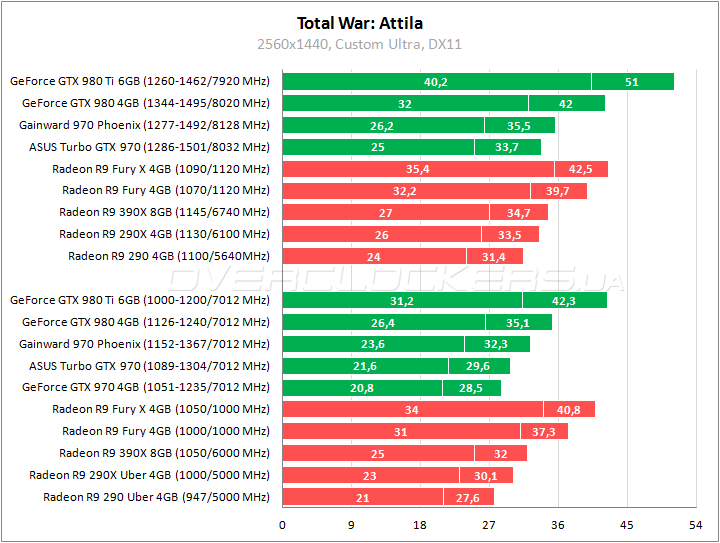Click the red bar segment showing 42,5

coord(581,169)
